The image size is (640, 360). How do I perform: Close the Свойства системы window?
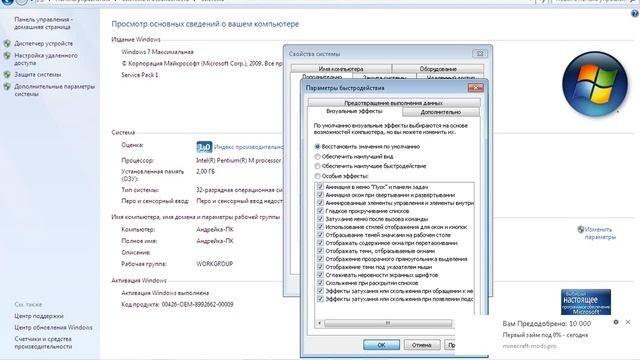click(480, 53)
